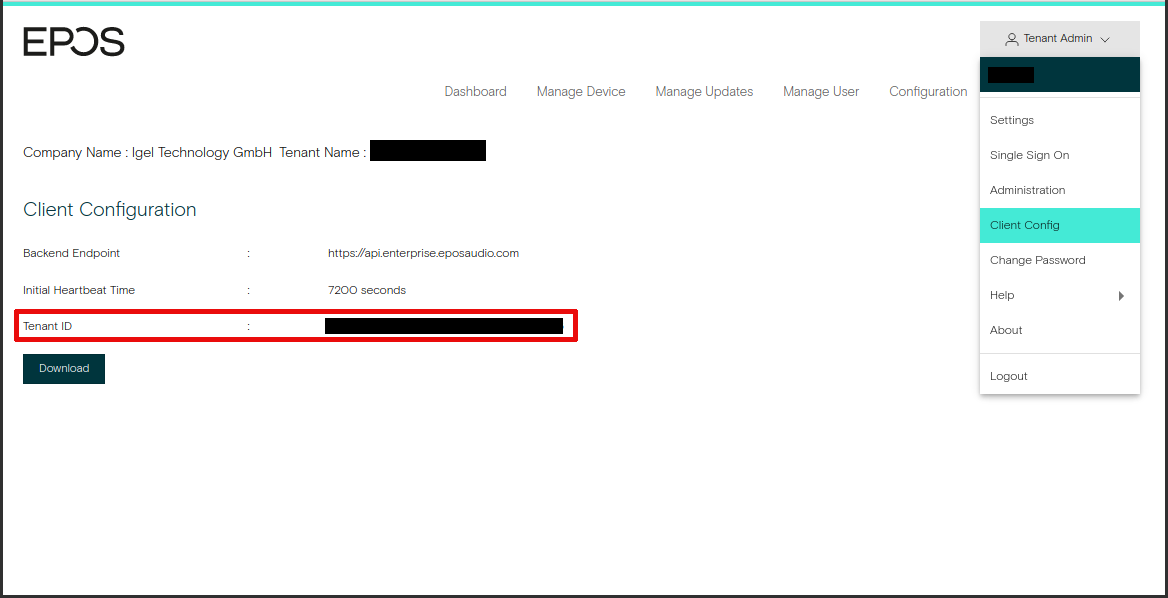Viewport: 1168px width, 598px height.
Task: Click the EPOS logo
Action: point(74,42)
